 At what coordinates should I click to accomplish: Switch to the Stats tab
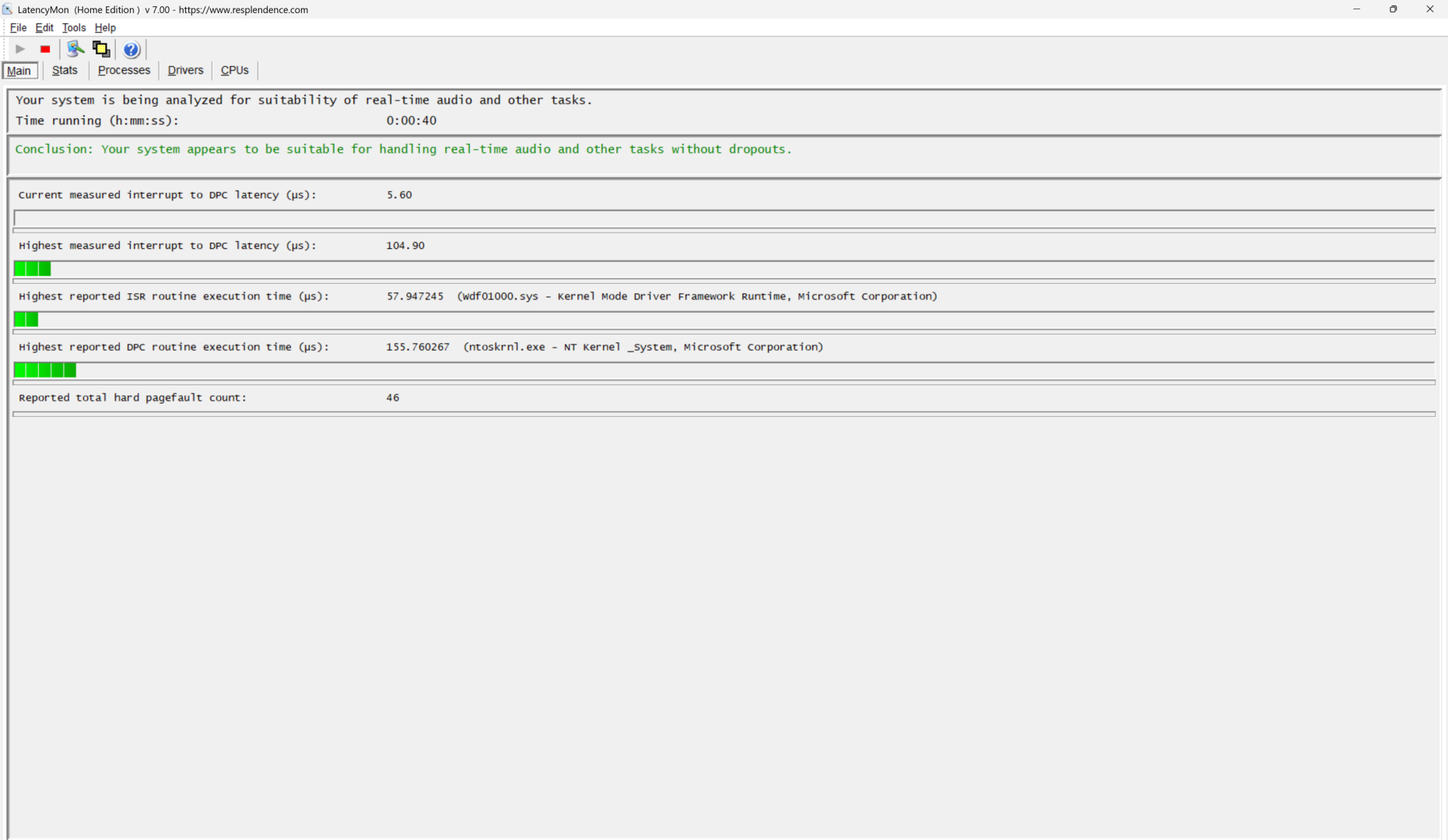(65, 71)
